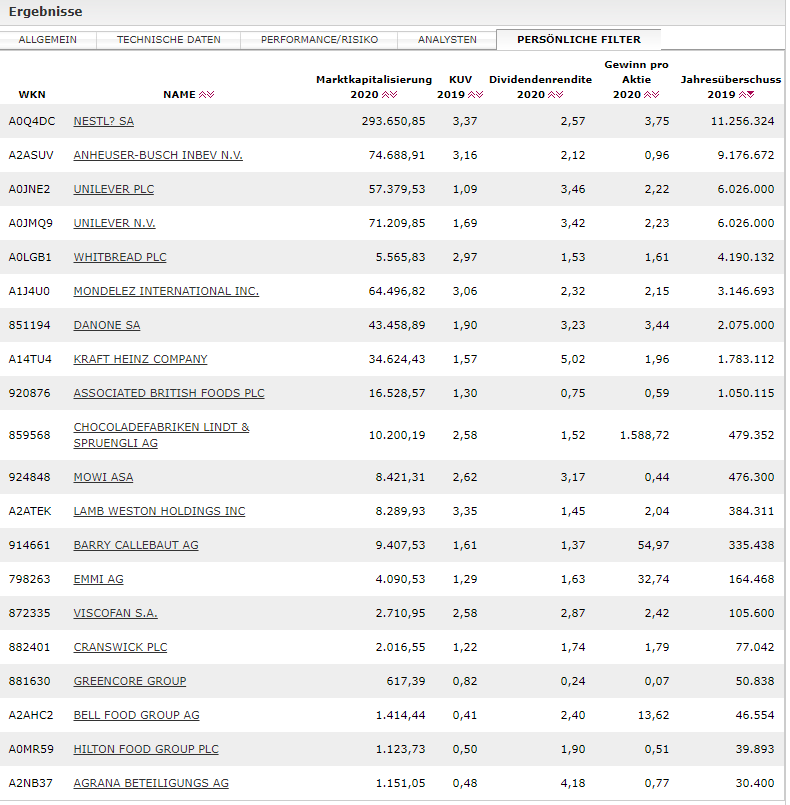Open the Greencore Group link
The width and height of the screenshot is (790, 805).
pos(130,681)
